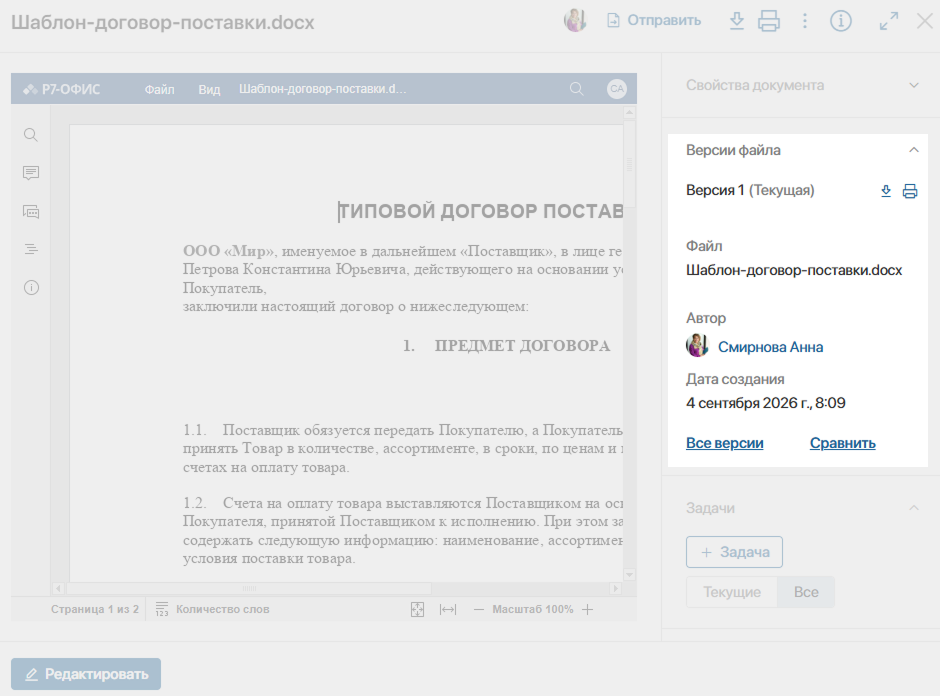Open the search tool in the left sidebar
Image resolution: width=940 pixels, height=696 pixels.
point(31,135)
